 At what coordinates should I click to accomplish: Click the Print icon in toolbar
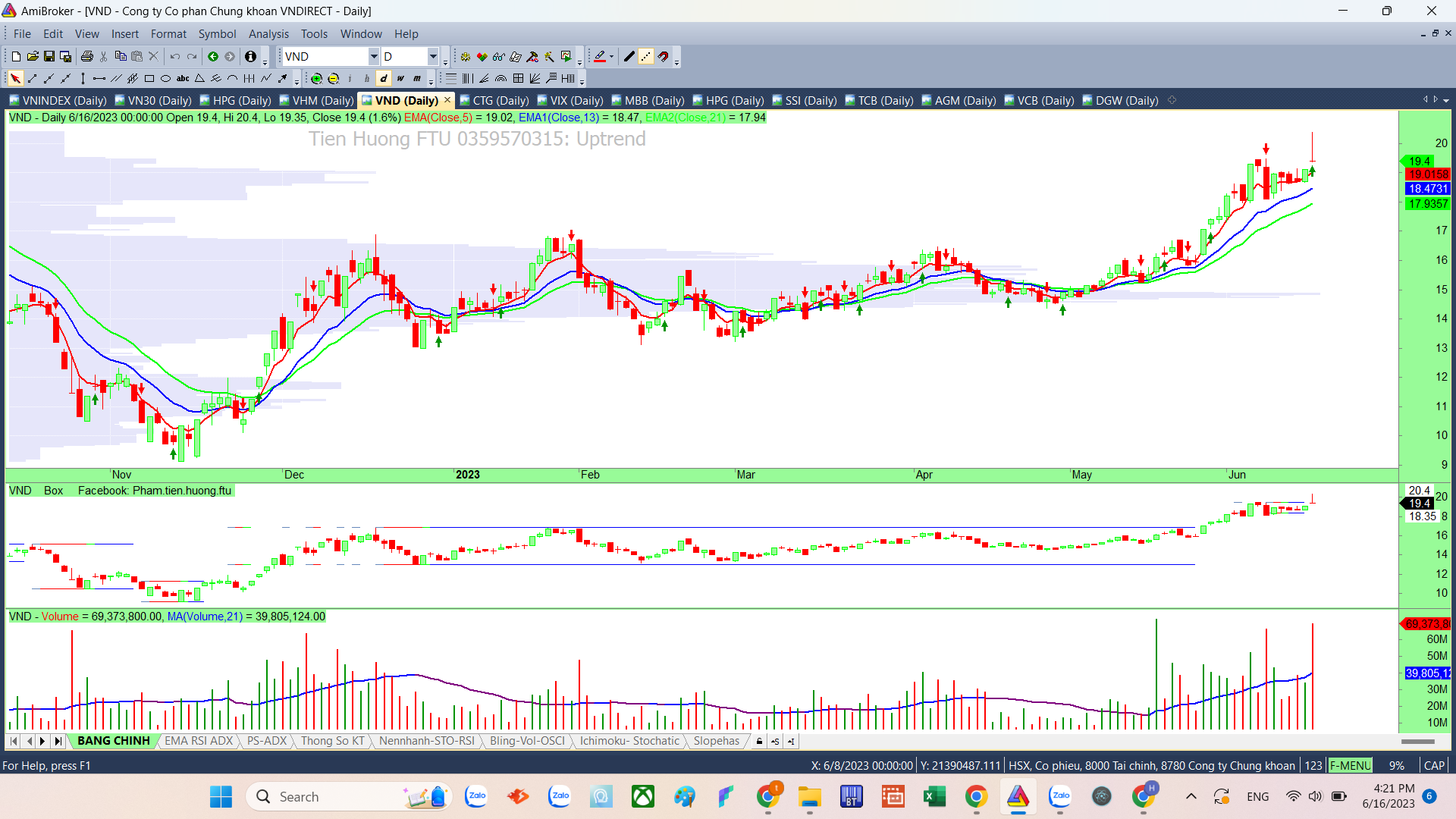(x=86, y=57)
